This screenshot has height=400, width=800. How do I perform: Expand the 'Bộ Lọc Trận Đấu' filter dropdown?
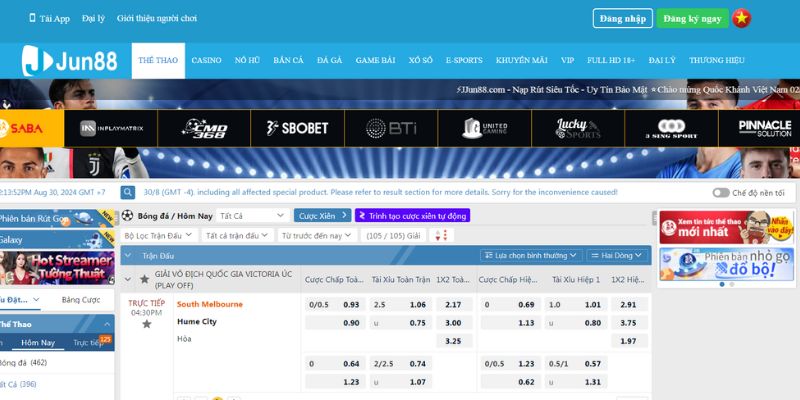coord(158,235)
